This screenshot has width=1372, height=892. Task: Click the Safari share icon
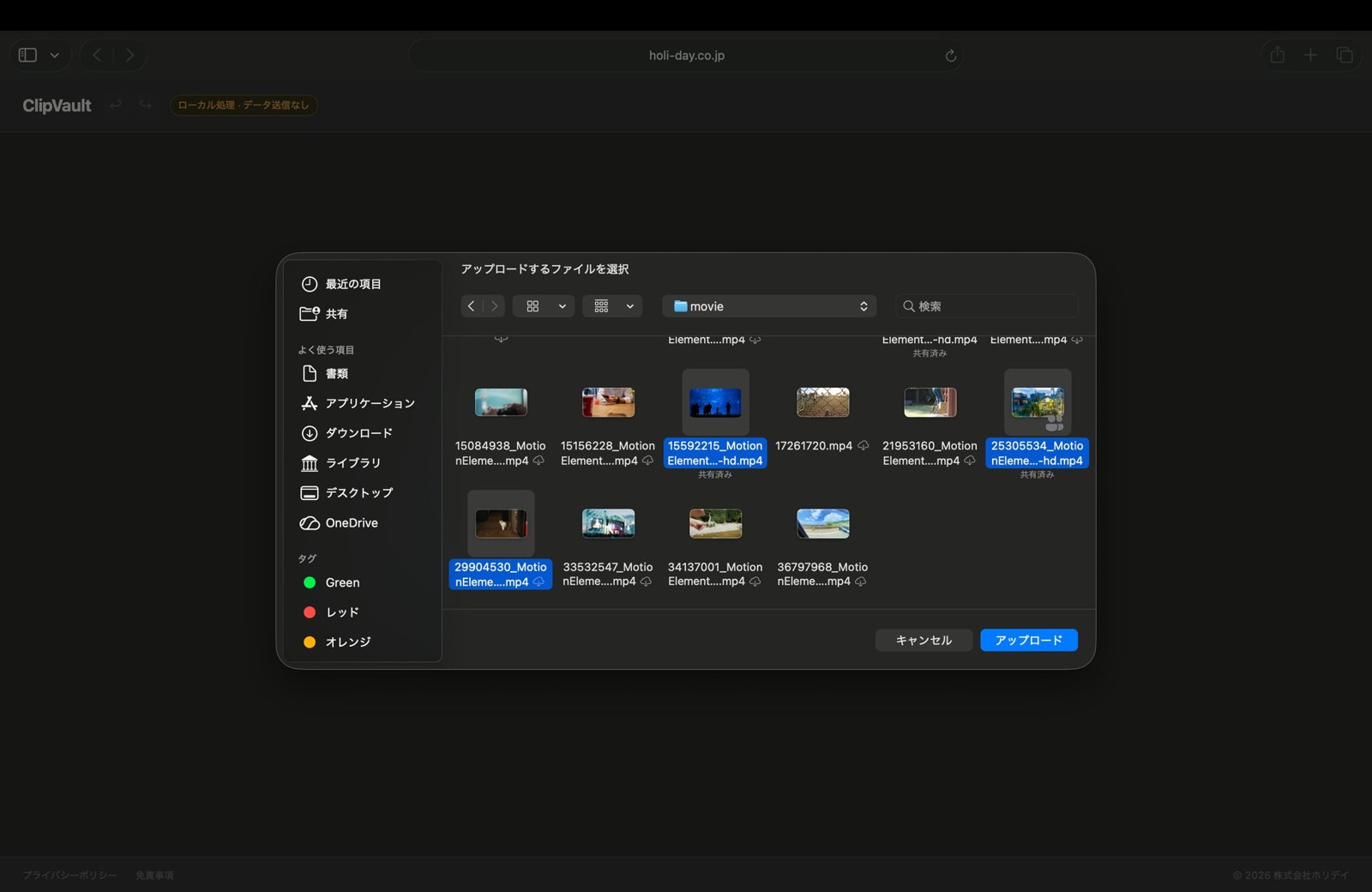pyautogui.click(x=1278, y=55)
